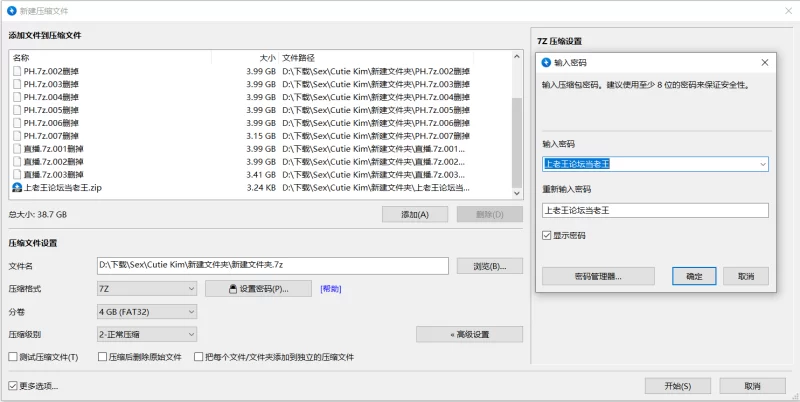This screenshot has height=402, width=800.
Task: Click the 文件名 output path field
Action: tap(272, 266)
